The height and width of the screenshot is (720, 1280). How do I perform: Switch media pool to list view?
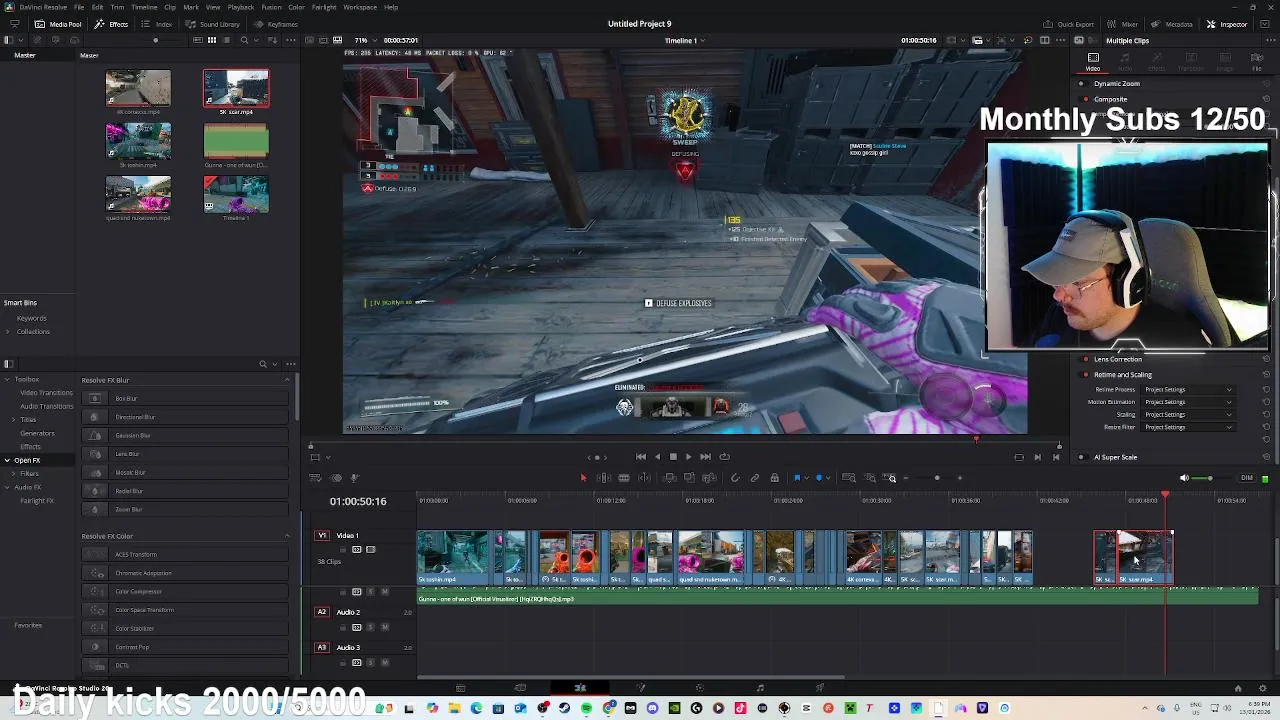pyautogui.click(x=227, y=41)
